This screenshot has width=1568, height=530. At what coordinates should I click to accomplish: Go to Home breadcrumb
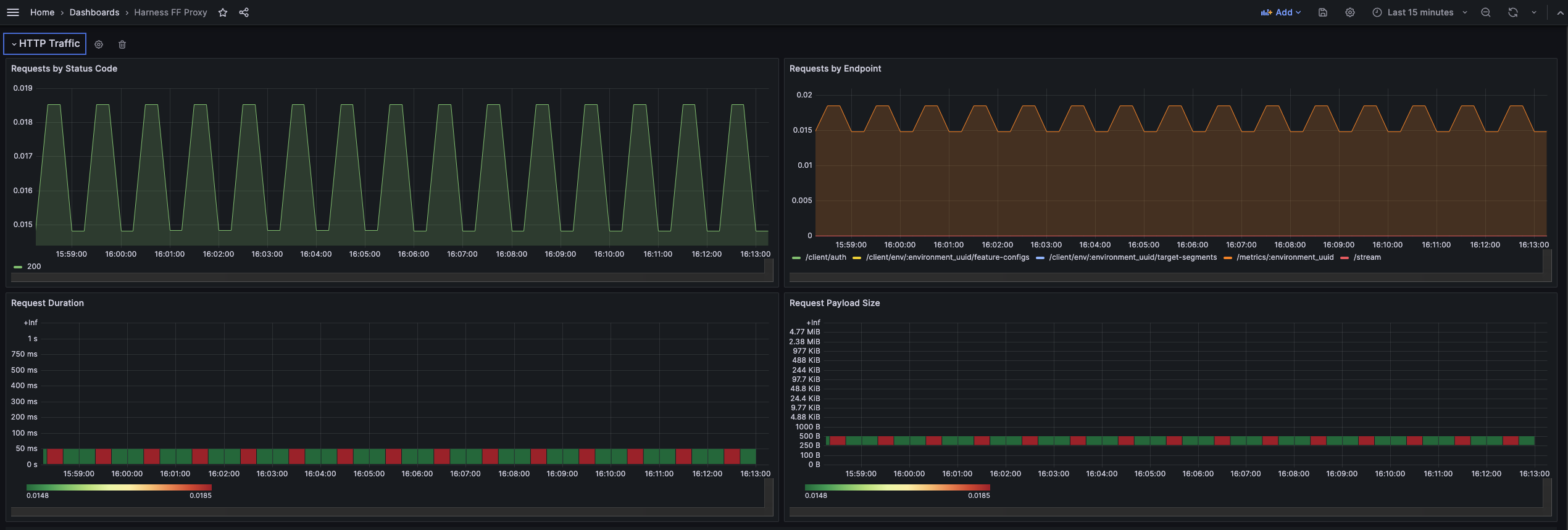click(42, 12)
